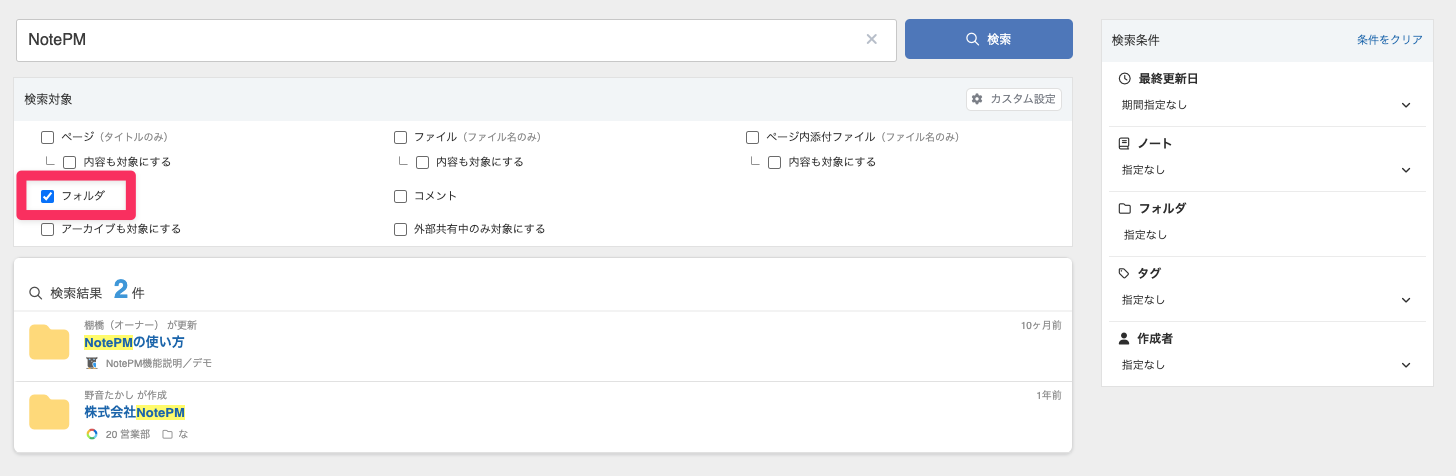Viewport: 1456px width, 476px height.
Task: Open the NotePMの使い方 folder result
Action: pyautogui.click(x=134, y=342)
